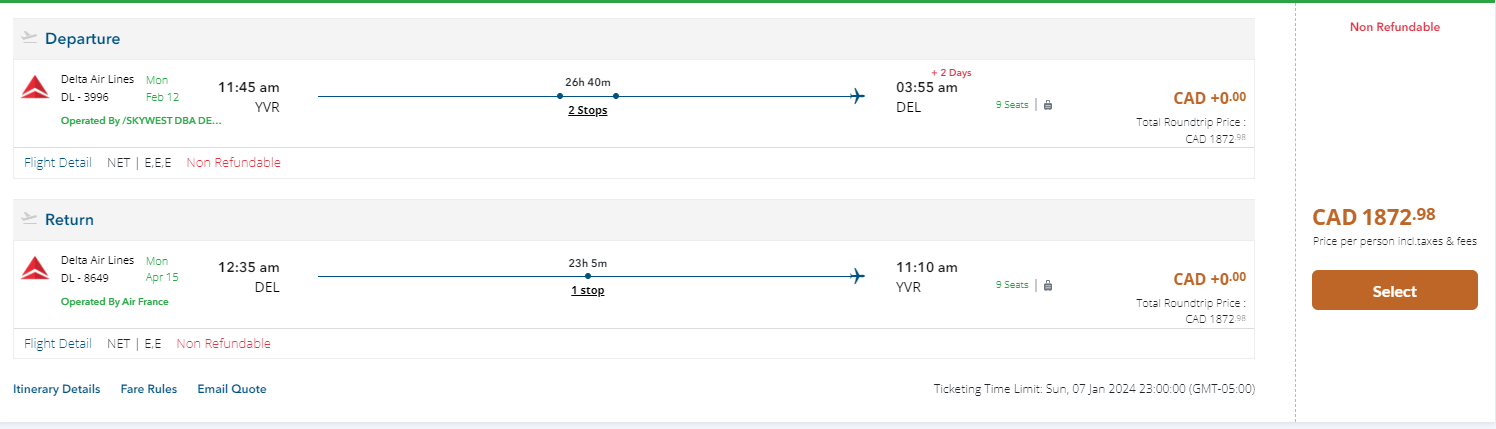Open Flight Detail for the departure flight

[58, 163]
